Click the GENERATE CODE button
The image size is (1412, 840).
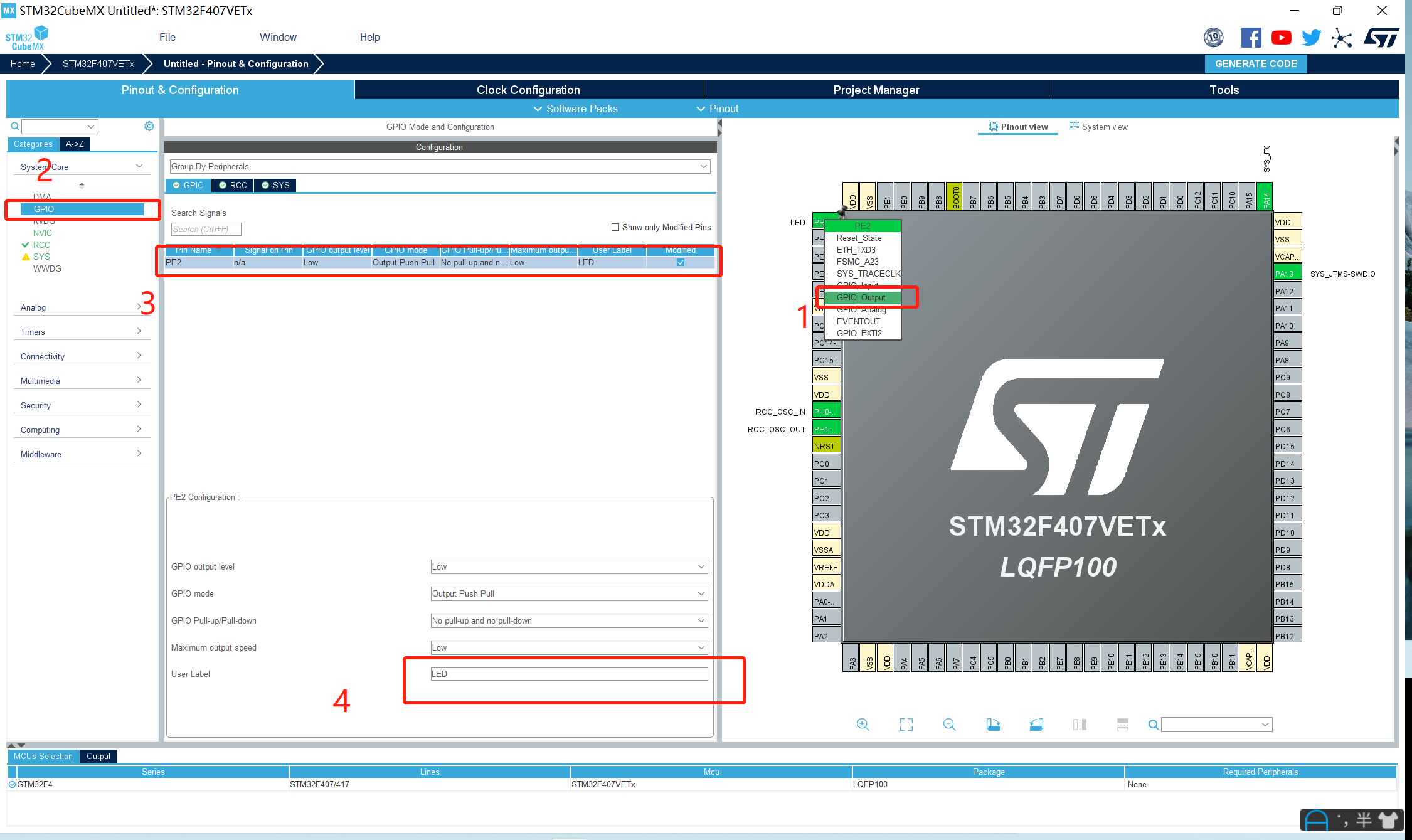click(1256, 63)
